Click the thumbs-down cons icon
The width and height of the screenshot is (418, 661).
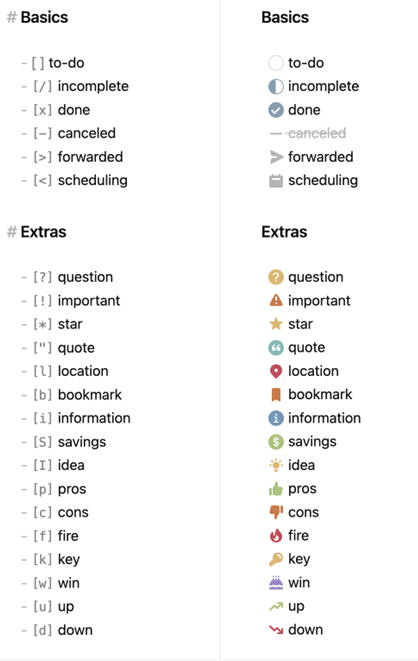[276, 512]
